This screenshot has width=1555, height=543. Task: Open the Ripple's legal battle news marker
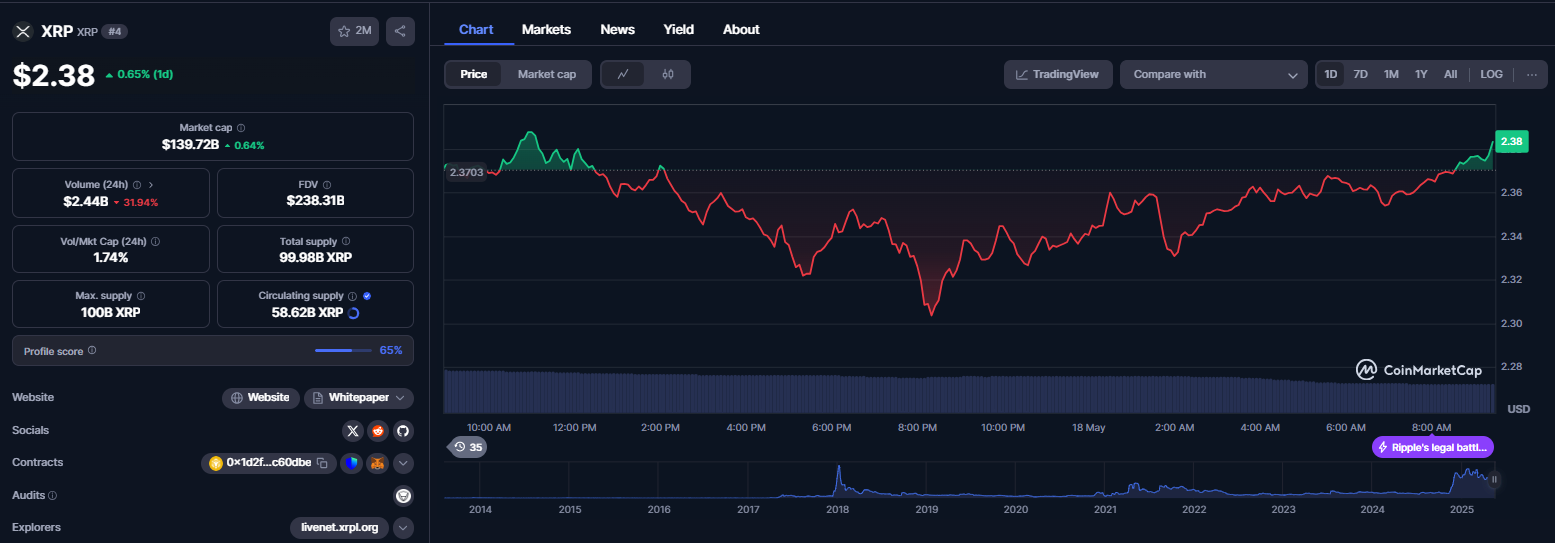click(1433, 447)
